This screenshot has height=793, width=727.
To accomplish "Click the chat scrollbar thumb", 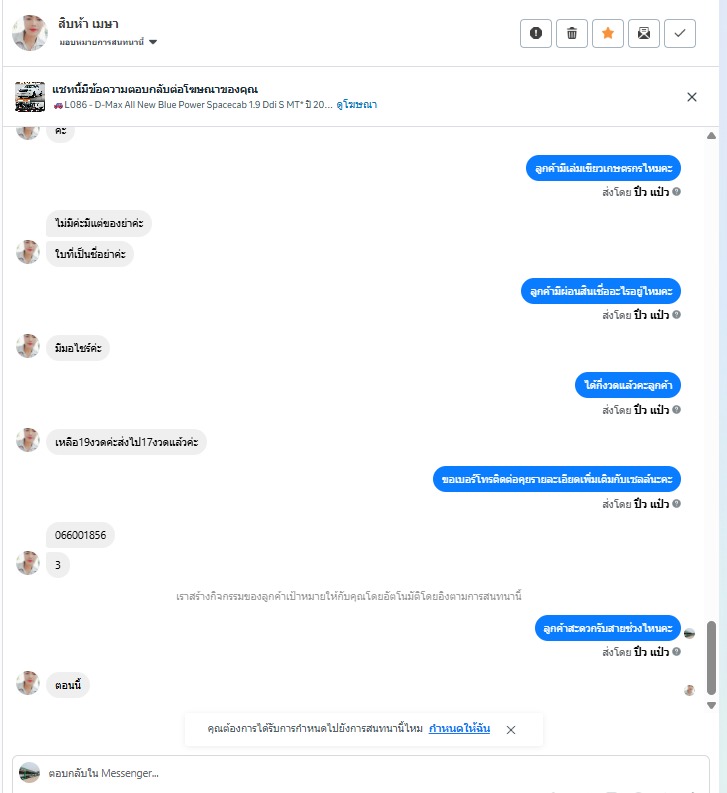I will 711,658.
